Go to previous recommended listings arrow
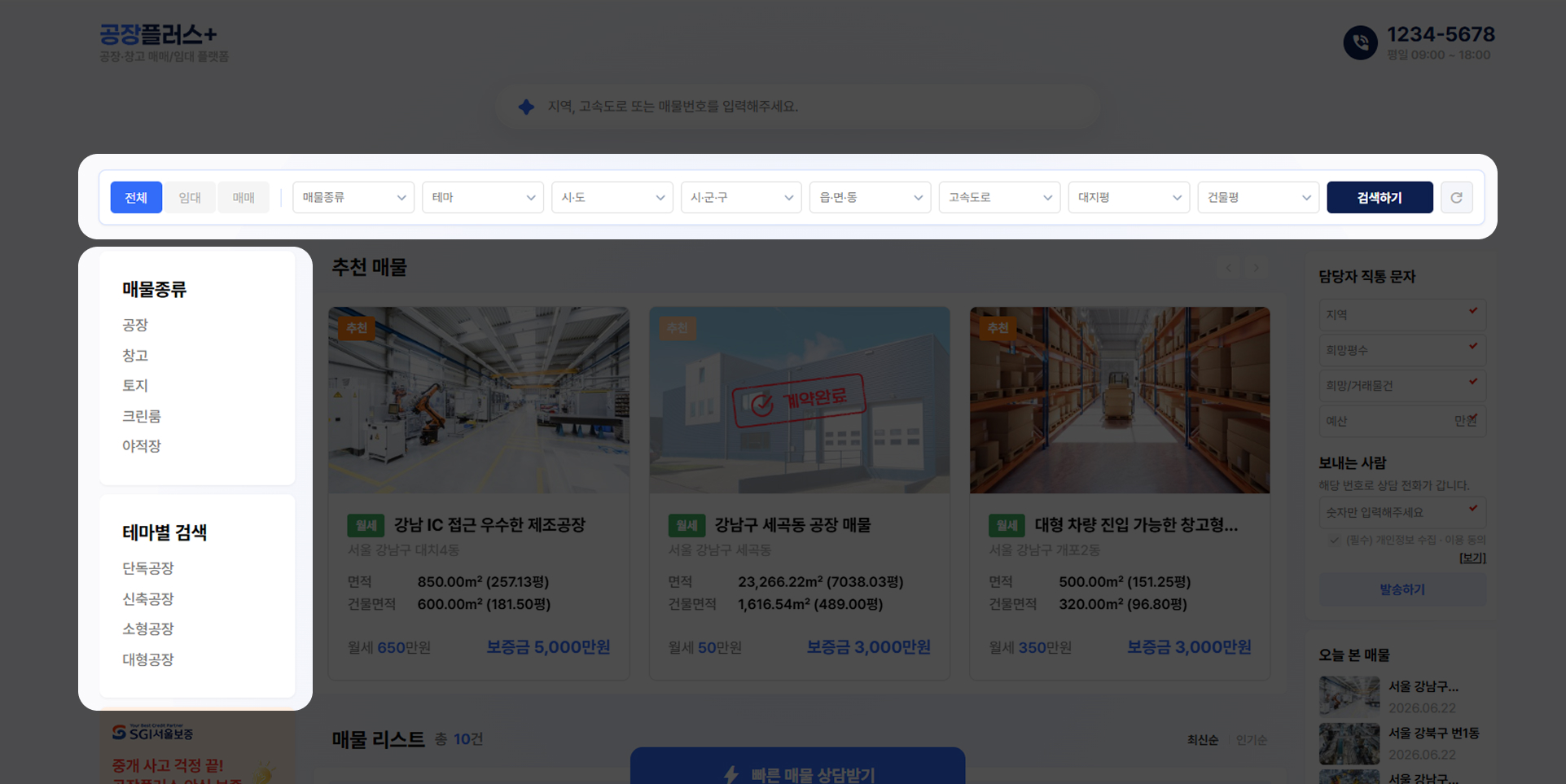1566x784 pixels. 1229,267
